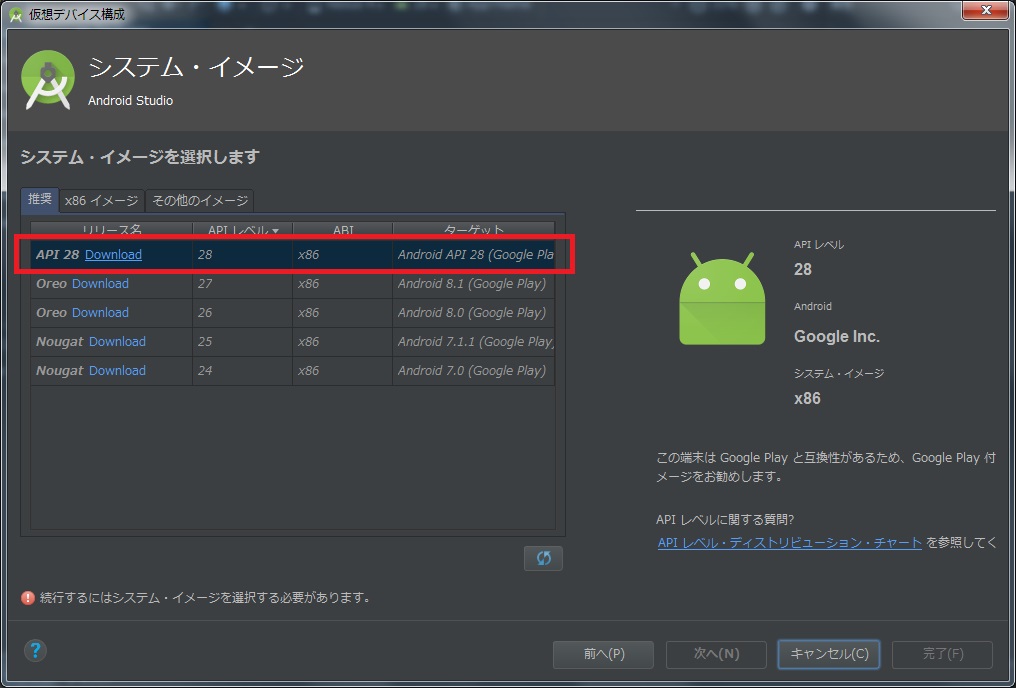Viewport: 1016px width, 688px height.
Task: Sort by the API レベル column header
Action: tap(243, 230)
